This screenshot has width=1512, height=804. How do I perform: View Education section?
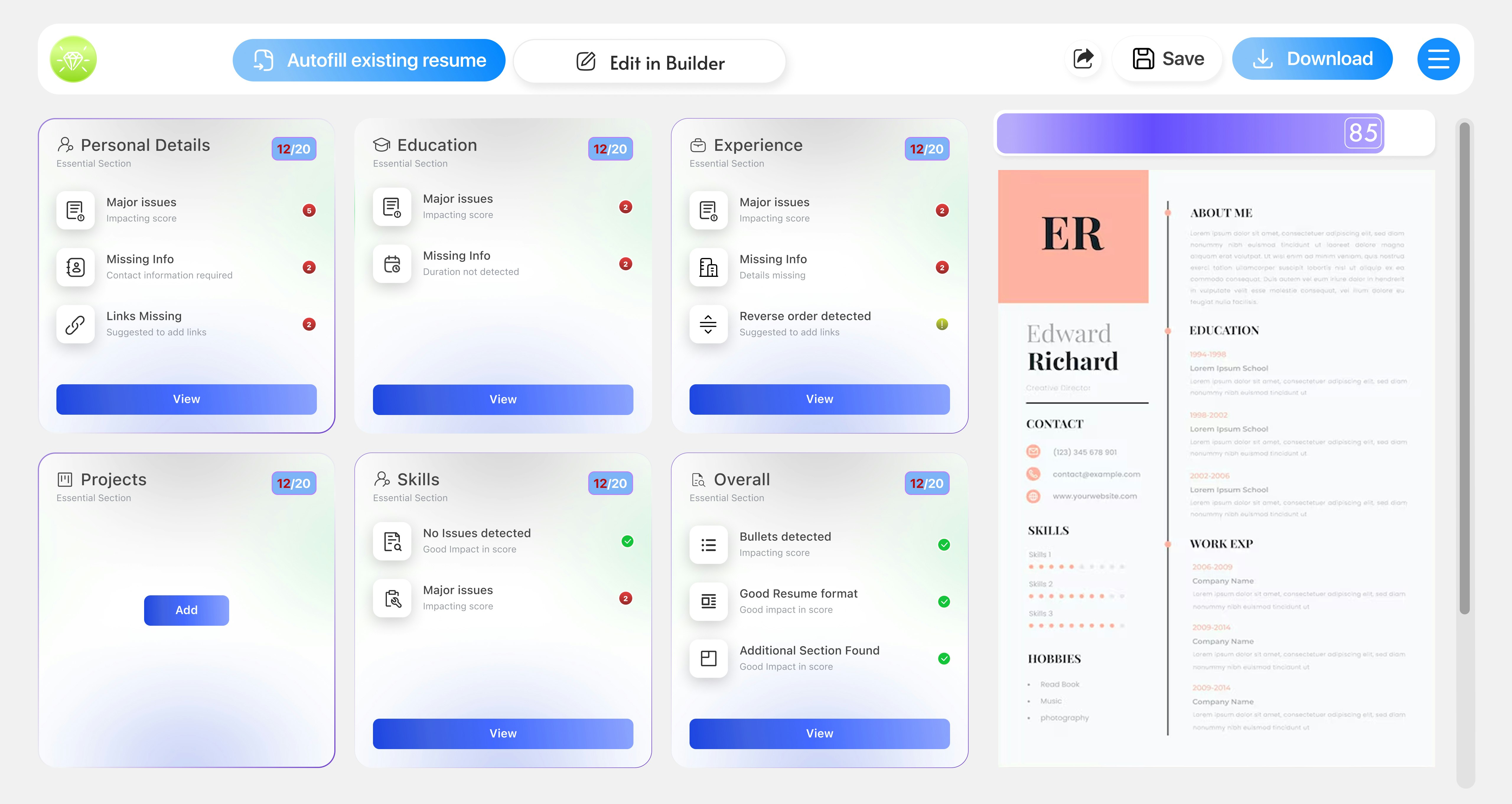[x=503, y=400]
